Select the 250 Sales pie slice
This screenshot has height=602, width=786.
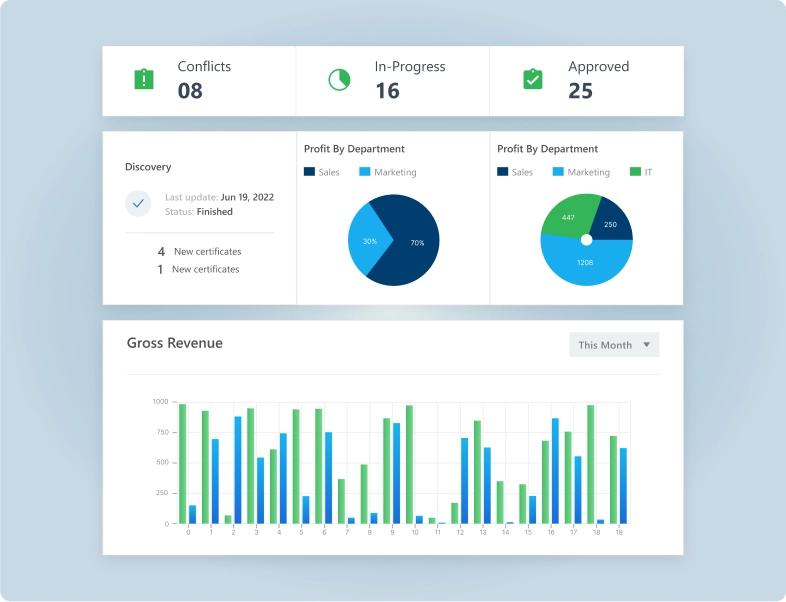[x=611, y=222]
